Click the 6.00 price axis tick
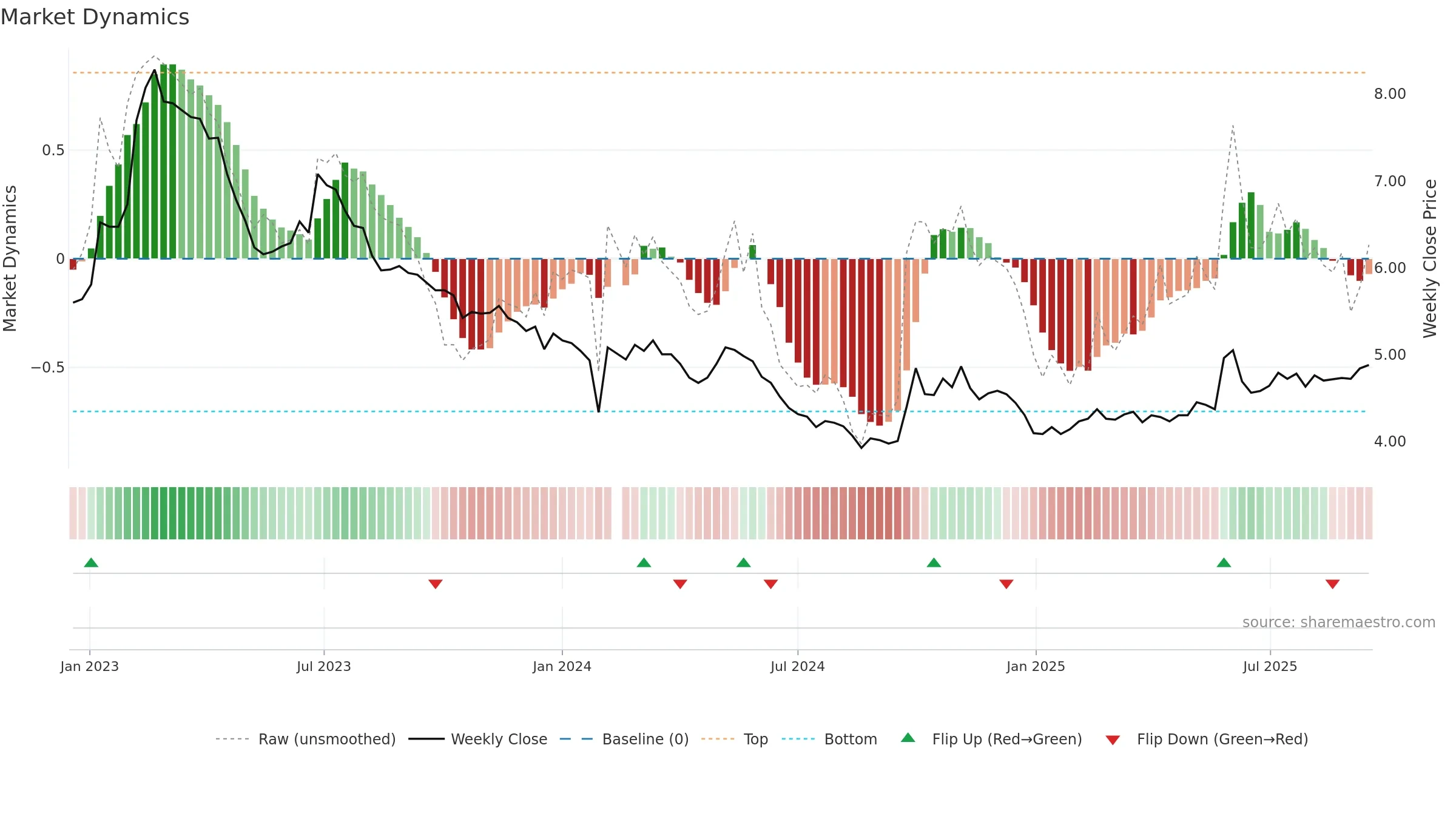Image resolution: width=1456 pixels, height=819 pixels. pyautogui.click(x=1390, y=268)
